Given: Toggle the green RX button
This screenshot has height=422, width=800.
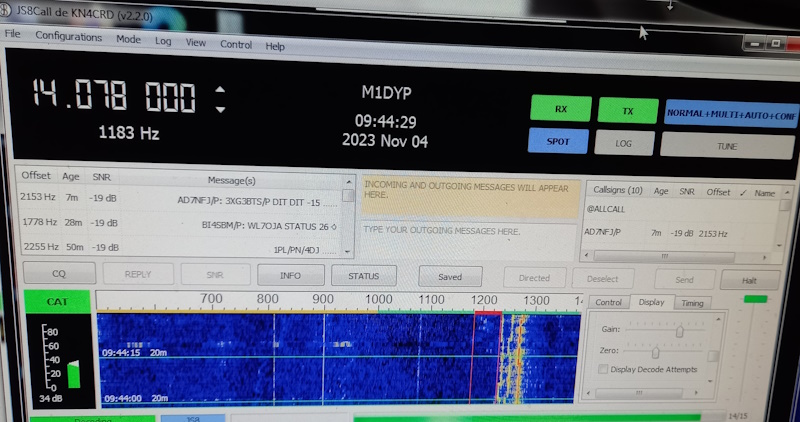Looking at the screenshot, I should point(561,109).
